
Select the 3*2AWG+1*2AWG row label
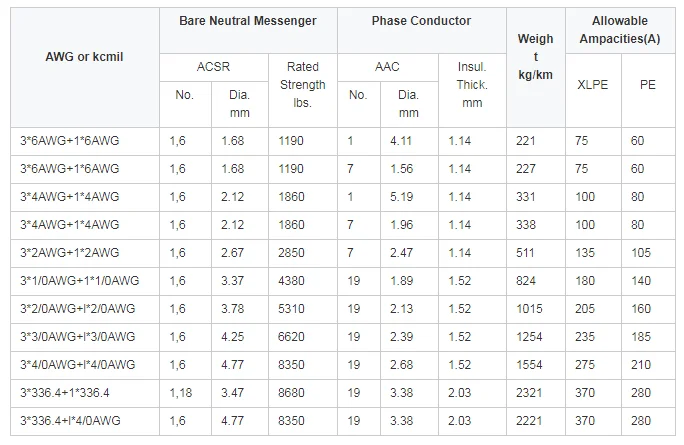point(70,253)
